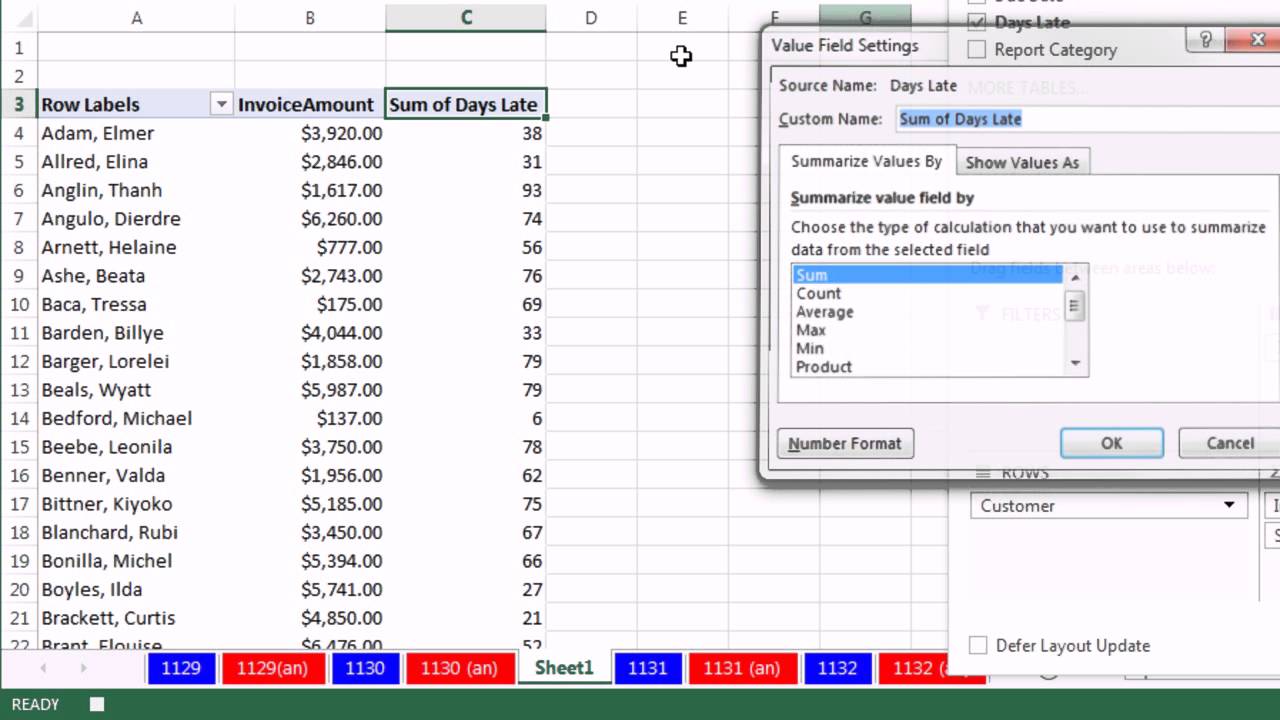Select cell Bedford, Michael
This screenshot has width=1280, height=720.
[136, 418]
